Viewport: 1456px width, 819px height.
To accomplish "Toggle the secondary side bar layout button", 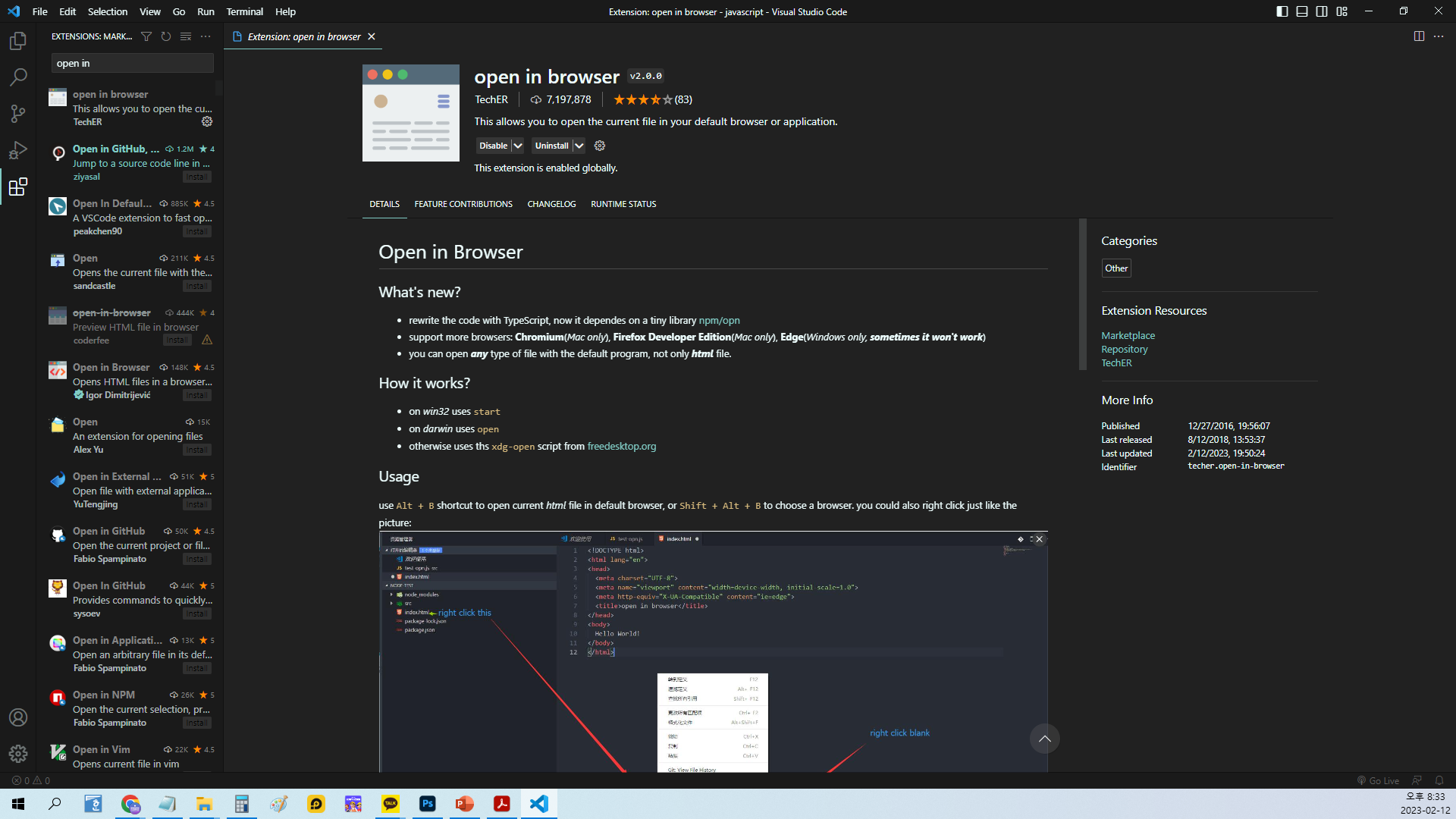I will (x=1322, y=11).
